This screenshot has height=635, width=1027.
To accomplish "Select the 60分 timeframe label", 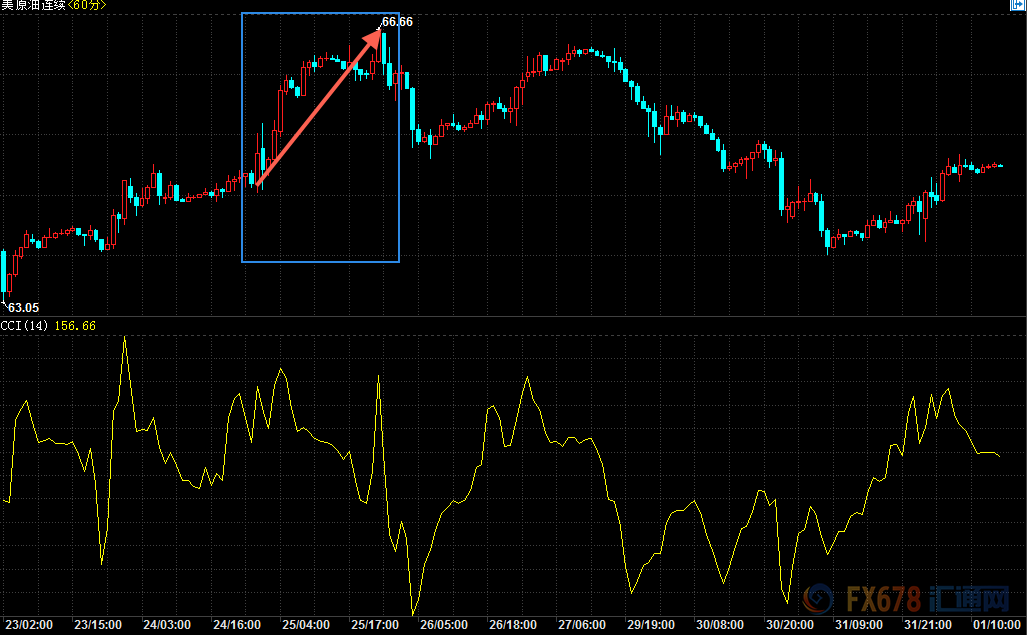I will (87, 5).
